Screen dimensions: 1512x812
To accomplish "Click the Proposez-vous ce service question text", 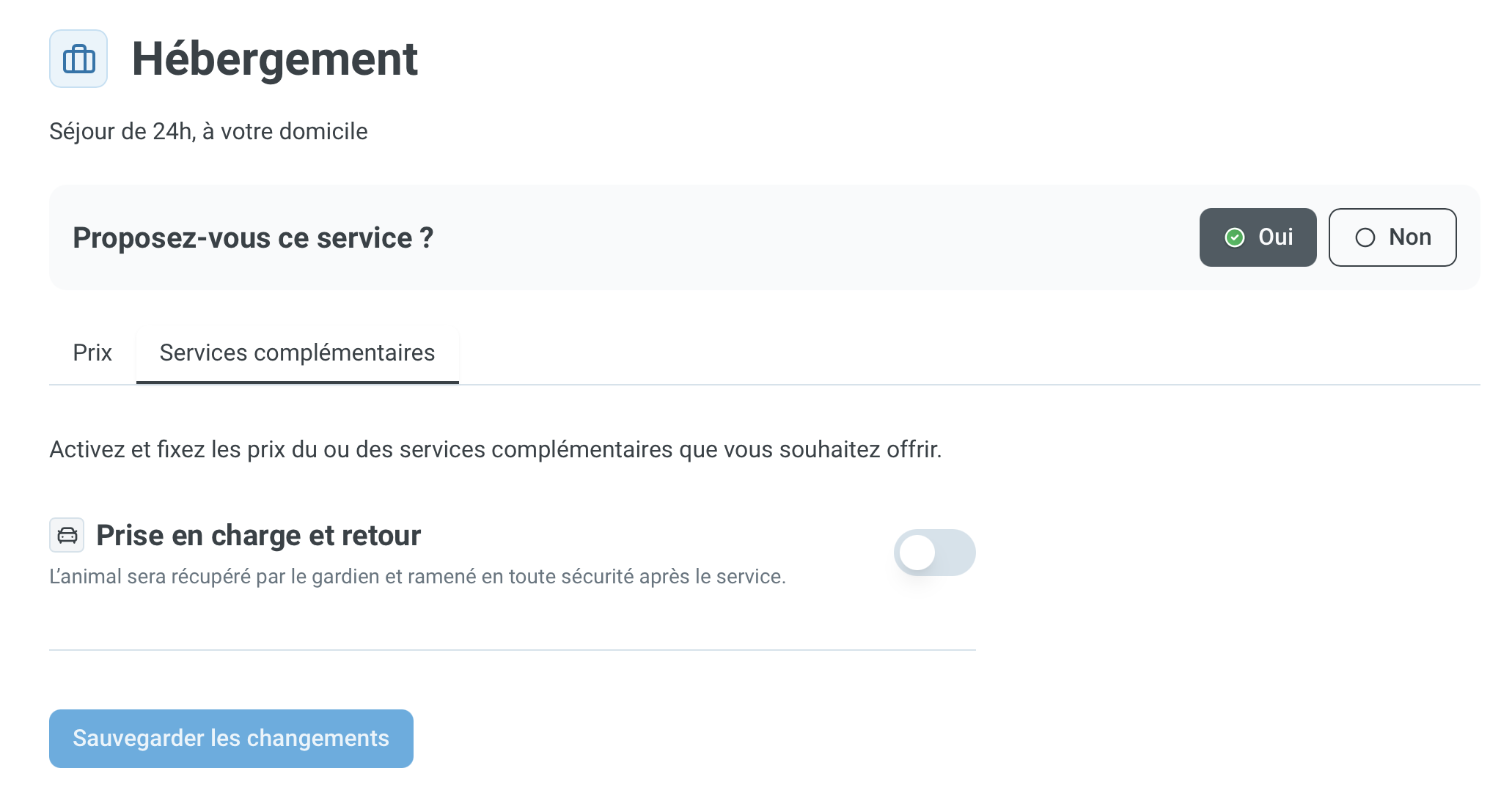I will click(253, 238).
